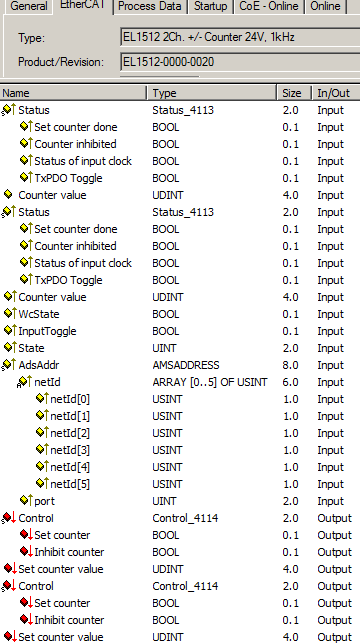The height and width of the screenshot is (644, 360).
Task: Click the WcState variable icon
Action: (9, 314)
